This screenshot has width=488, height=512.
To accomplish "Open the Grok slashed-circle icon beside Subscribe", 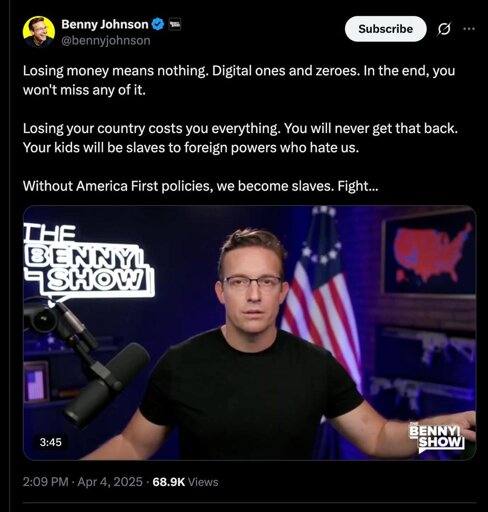I will [444, 29].
